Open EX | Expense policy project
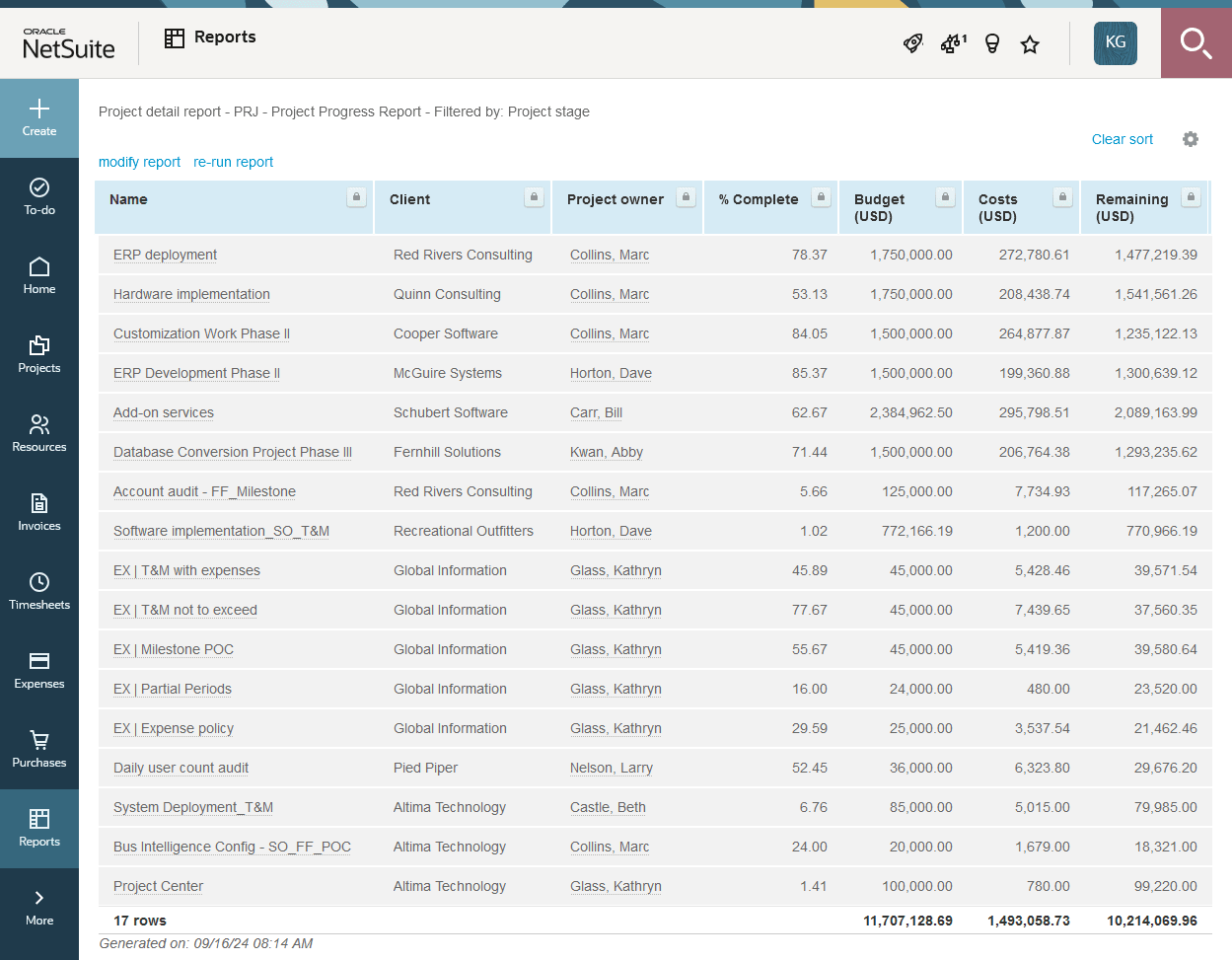Image resolution: width=1232 pixels, height=960 pixels. point(174,728)
